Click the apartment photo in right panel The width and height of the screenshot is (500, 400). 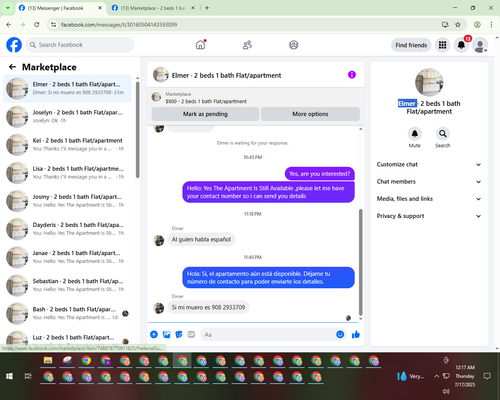tap(429, 82)
